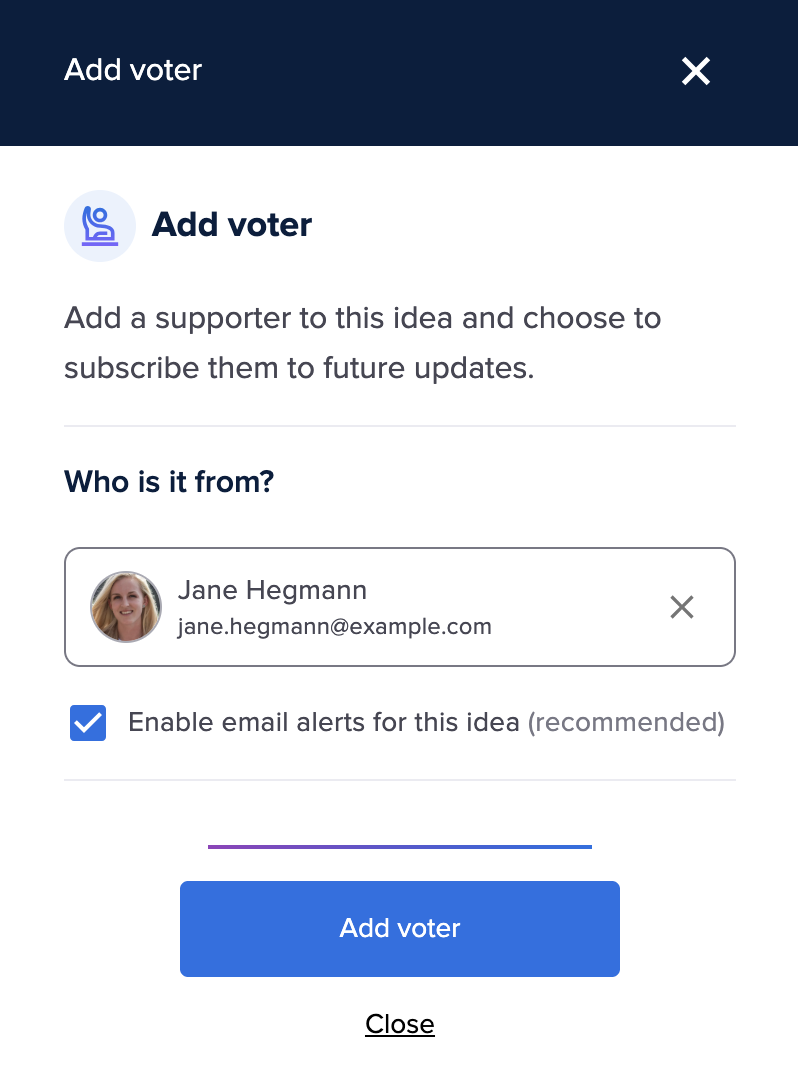Viewport: 798px width, 1082px height.
Task: Click the "Enable email alerts for this idea" label
Action: 324,722
